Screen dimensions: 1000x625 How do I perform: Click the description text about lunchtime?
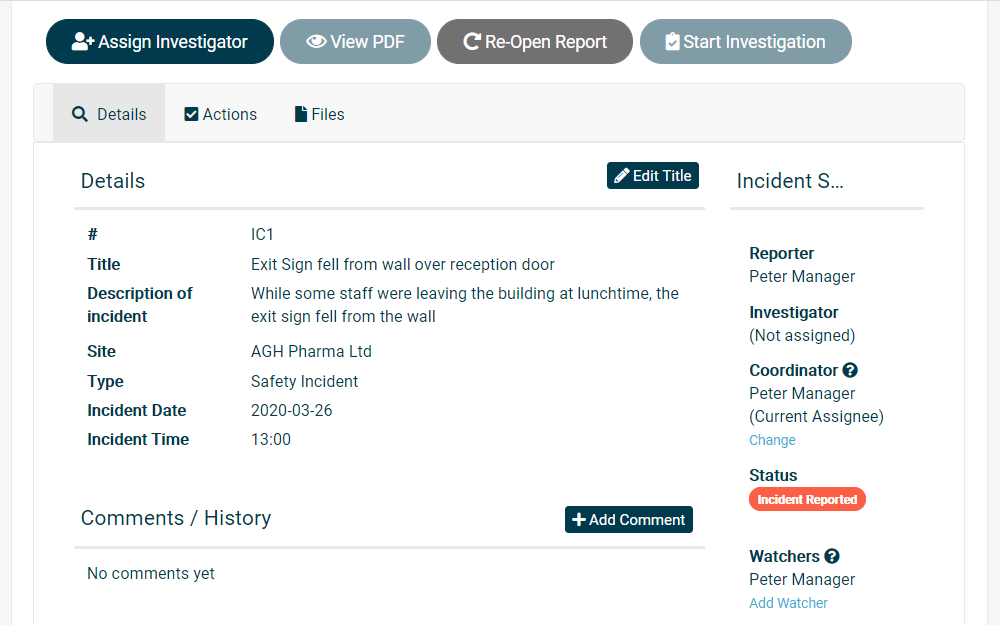pos(464,305)
